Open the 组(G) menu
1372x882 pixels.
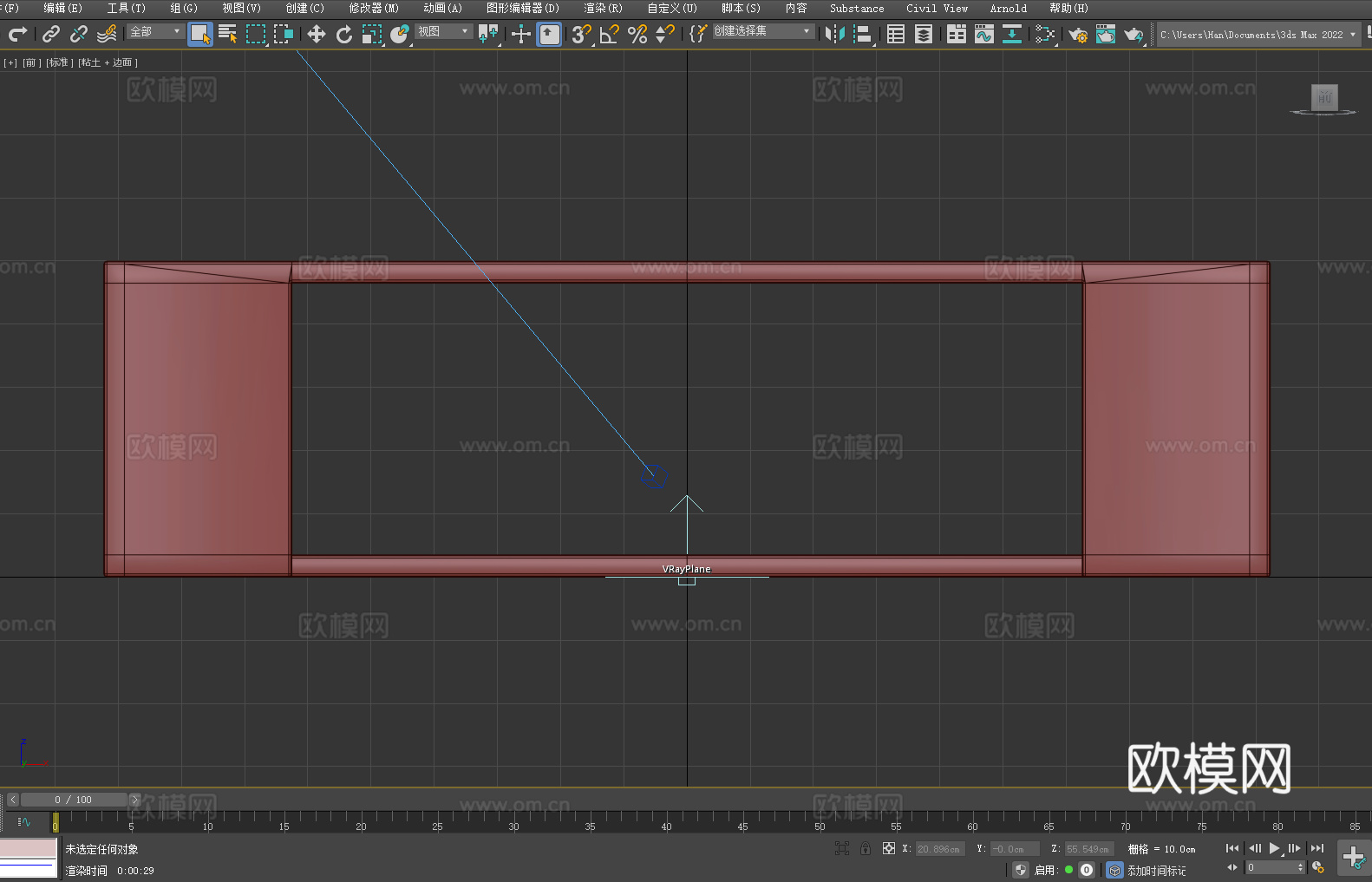183,8
